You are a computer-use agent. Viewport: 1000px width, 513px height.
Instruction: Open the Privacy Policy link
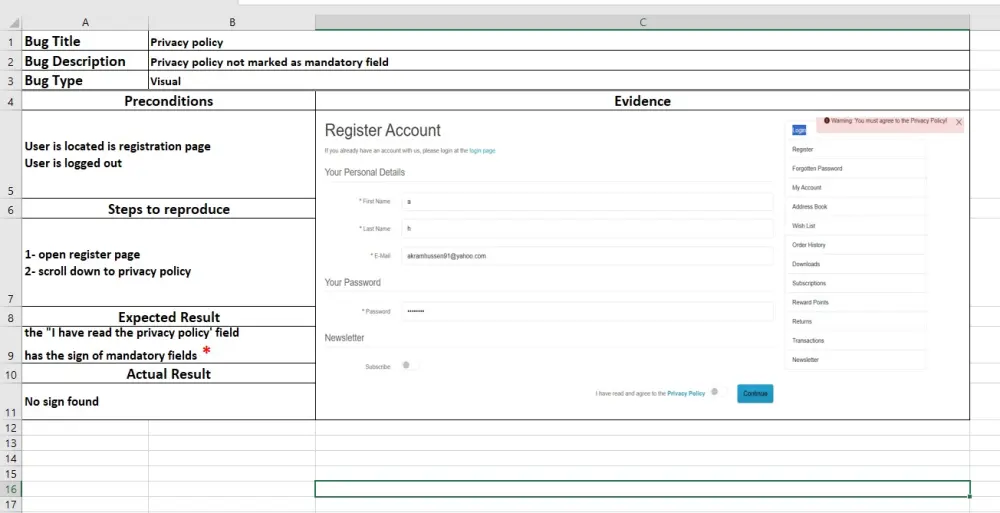coord(686,394)
